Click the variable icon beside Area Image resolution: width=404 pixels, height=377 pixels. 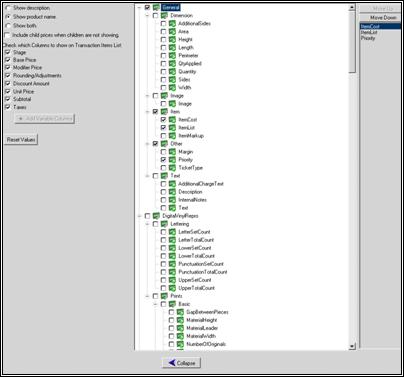172,32
